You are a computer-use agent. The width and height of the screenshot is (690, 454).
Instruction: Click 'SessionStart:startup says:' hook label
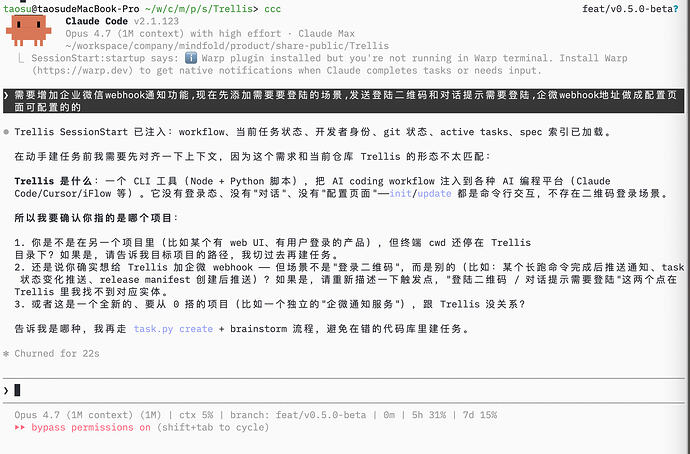[x=105, y=58]
